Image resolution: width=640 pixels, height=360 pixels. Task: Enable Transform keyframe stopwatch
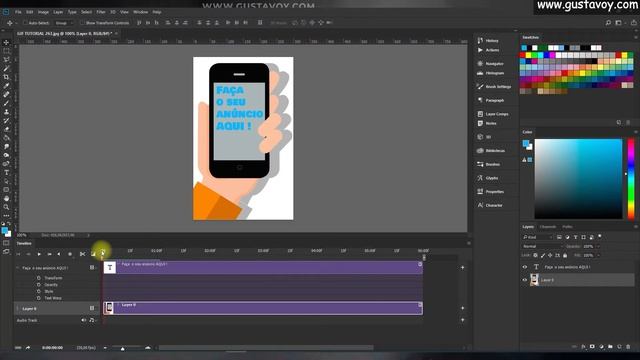click(39, 278)
